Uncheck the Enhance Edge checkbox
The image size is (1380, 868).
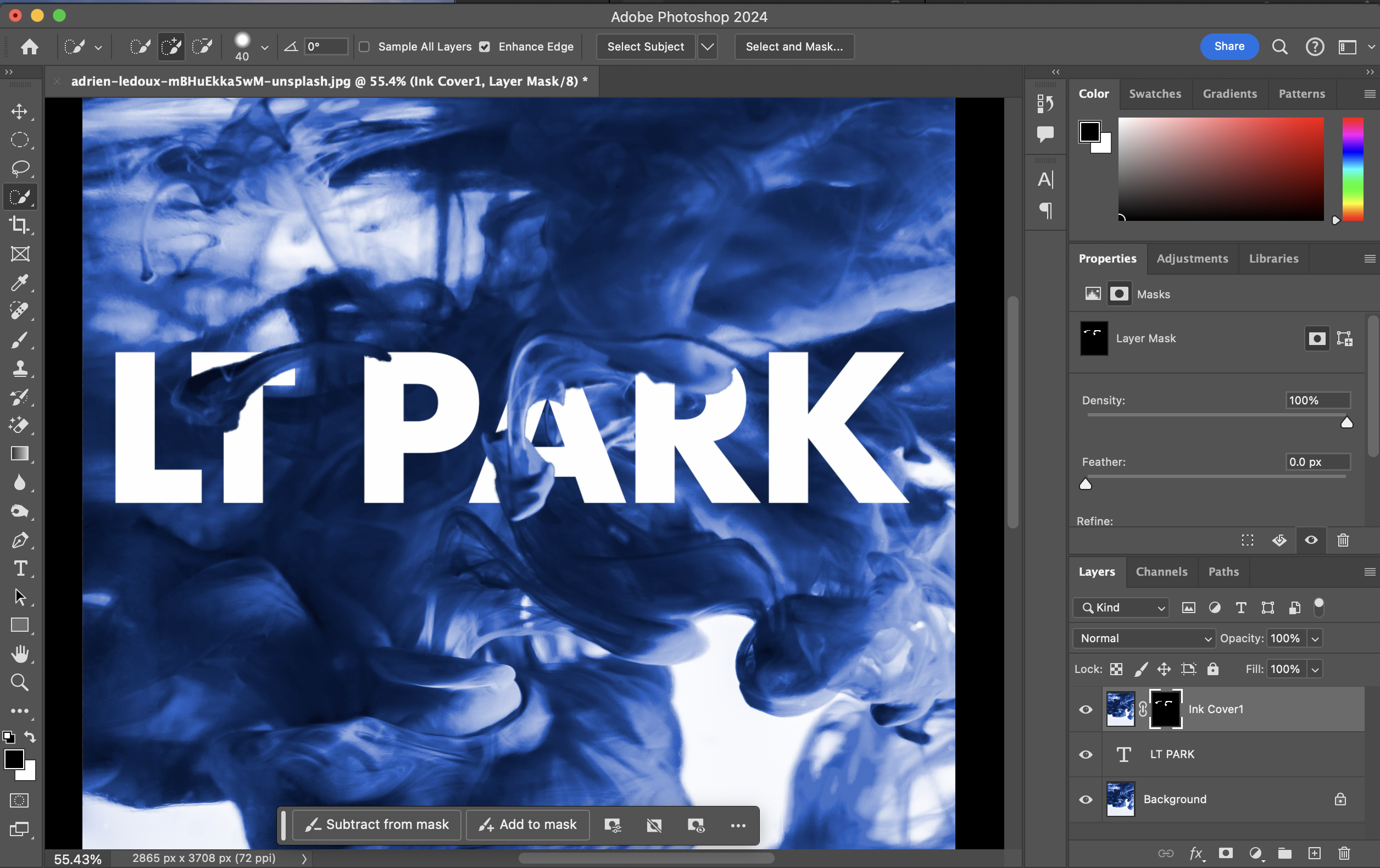pos(485,47)
